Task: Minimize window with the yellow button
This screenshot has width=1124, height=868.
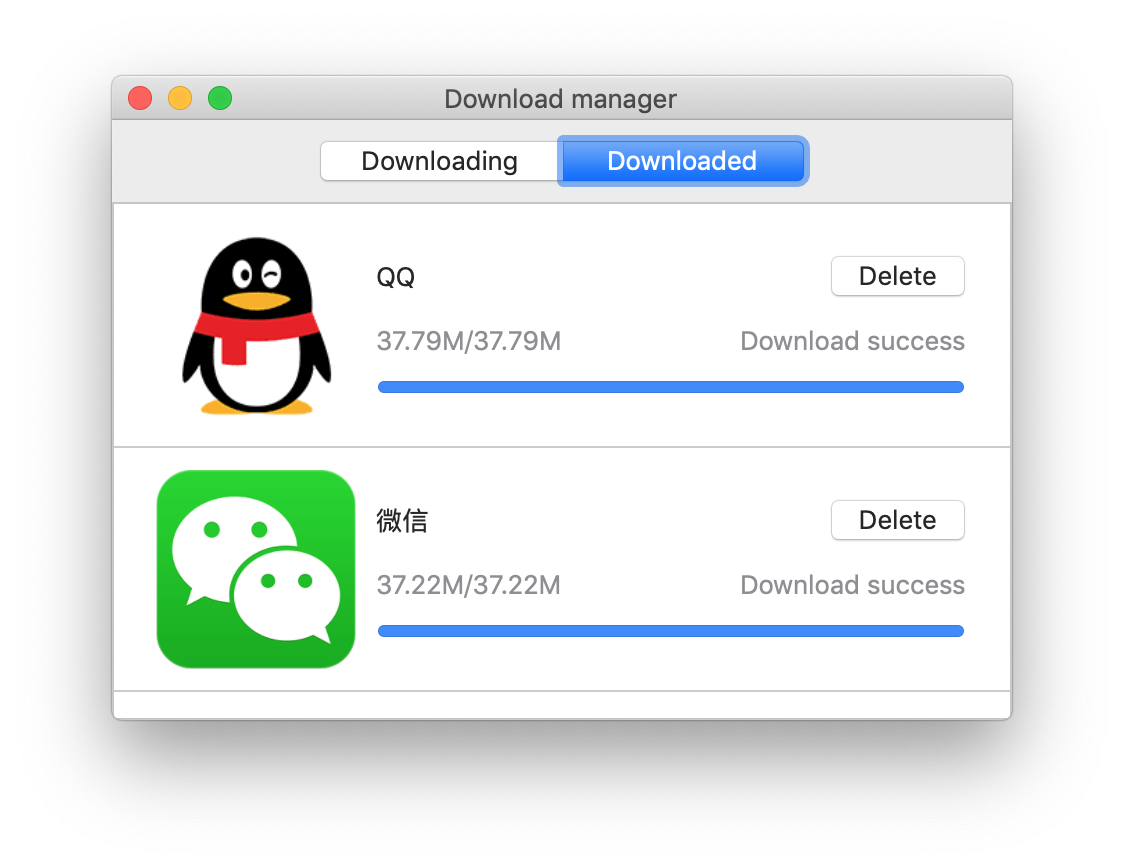Action: coord(180,98)
